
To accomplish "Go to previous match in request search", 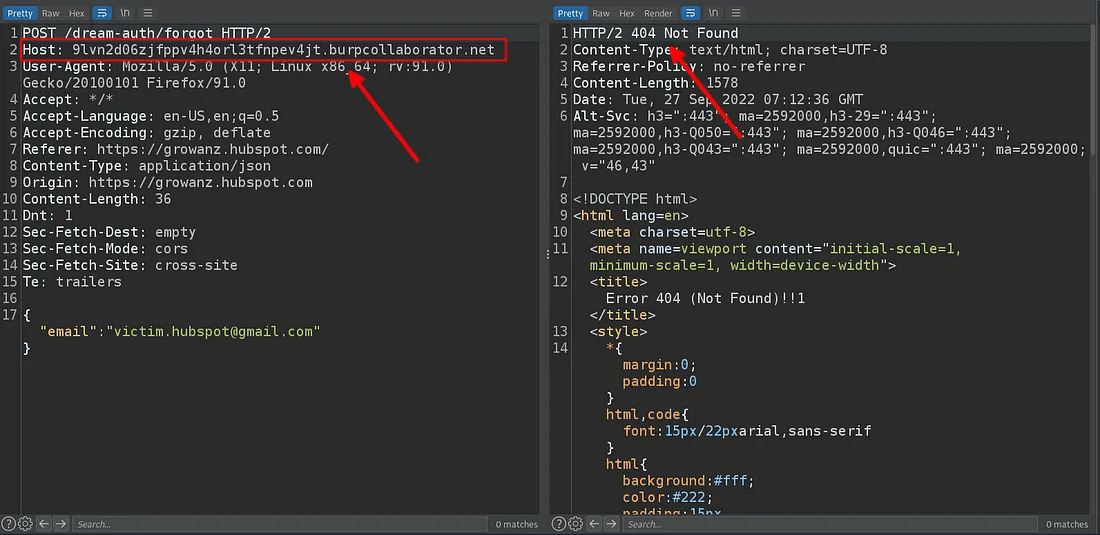I will [x=44, y=524].
